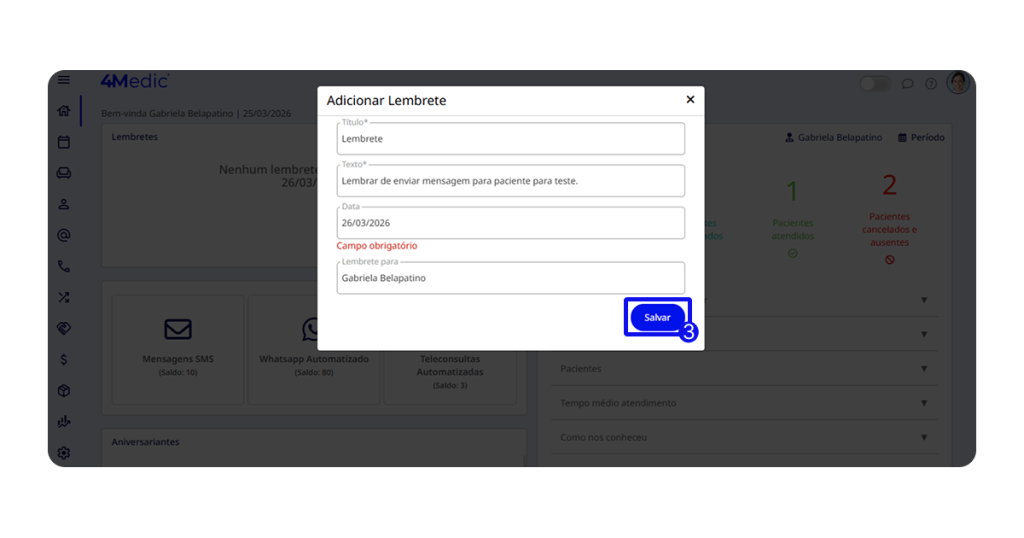Click the help question mark icon
Viewport: 1024px width, 538px height.
click(x=931, y=84)
